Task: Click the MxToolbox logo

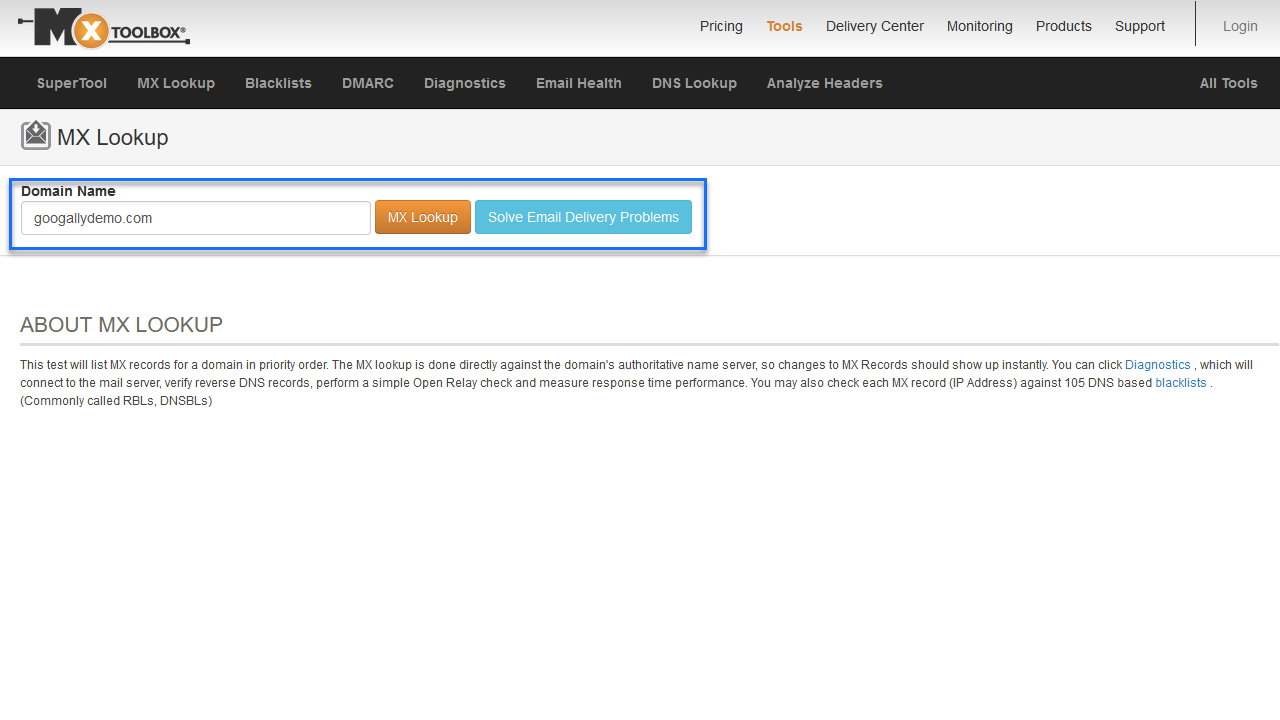Action: pos(104,28)
